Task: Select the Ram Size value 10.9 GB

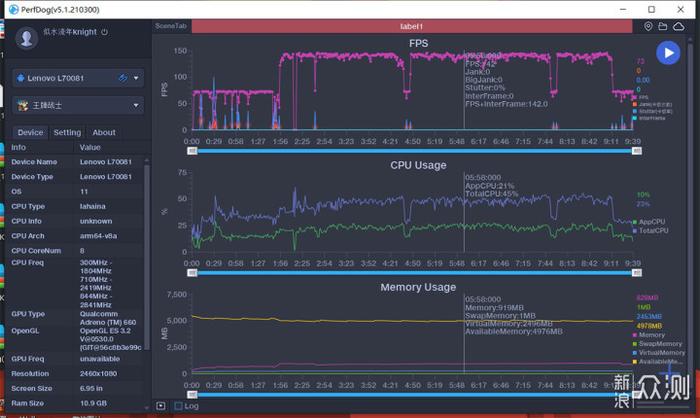Action: click(x=93, y=403)
